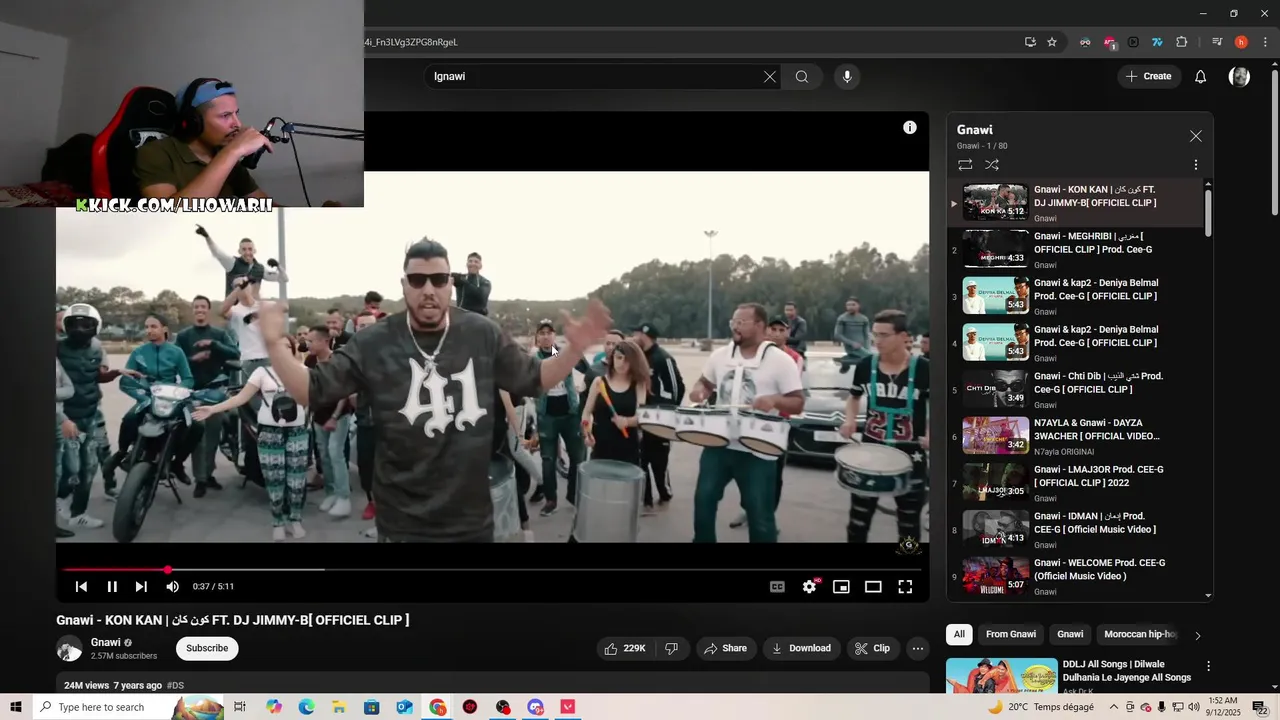Toggle shuffle playlist
The width and height of the screenshot is (1280, 720).
tap(992, 164)
